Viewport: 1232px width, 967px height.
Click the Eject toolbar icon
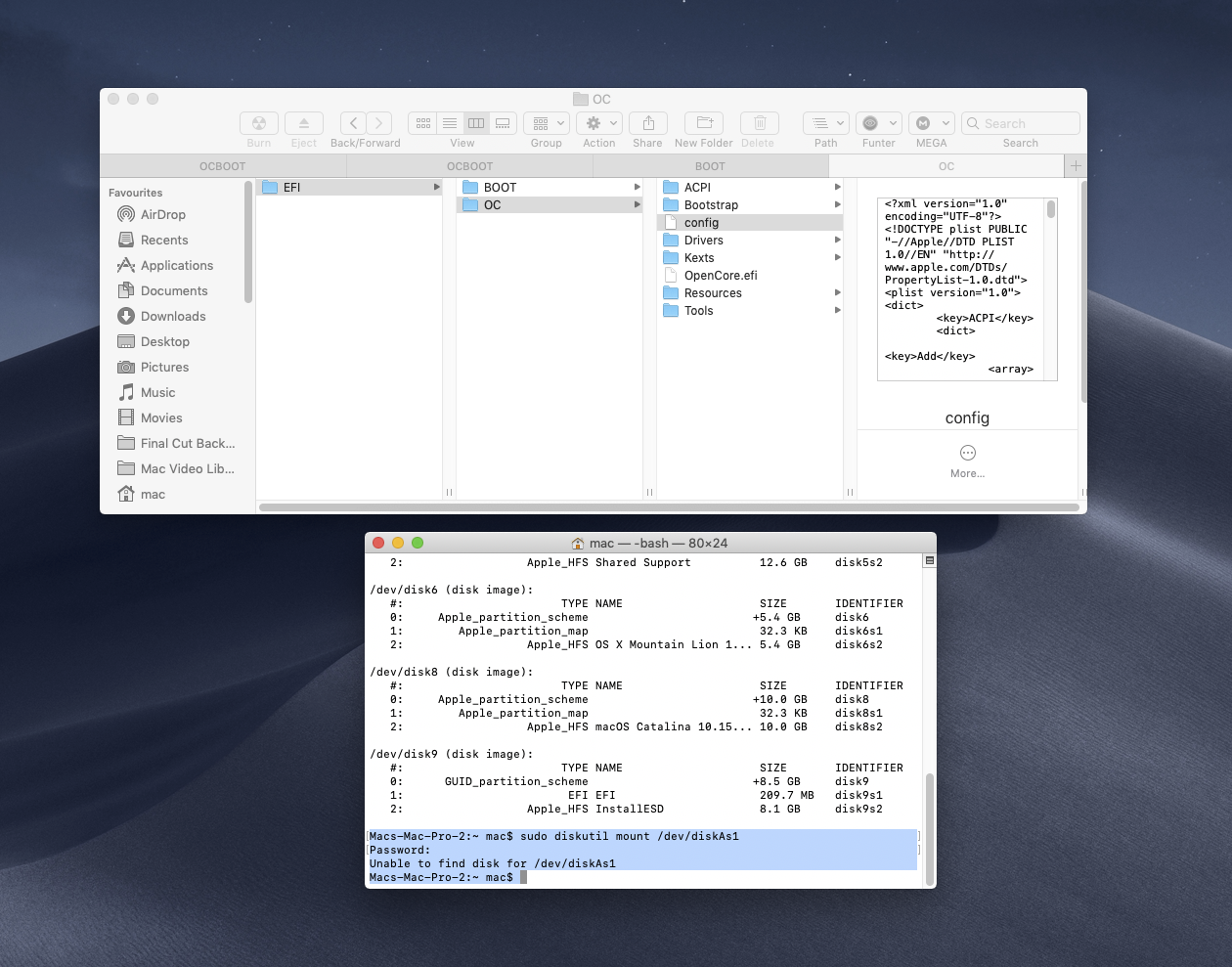point(304,123)
